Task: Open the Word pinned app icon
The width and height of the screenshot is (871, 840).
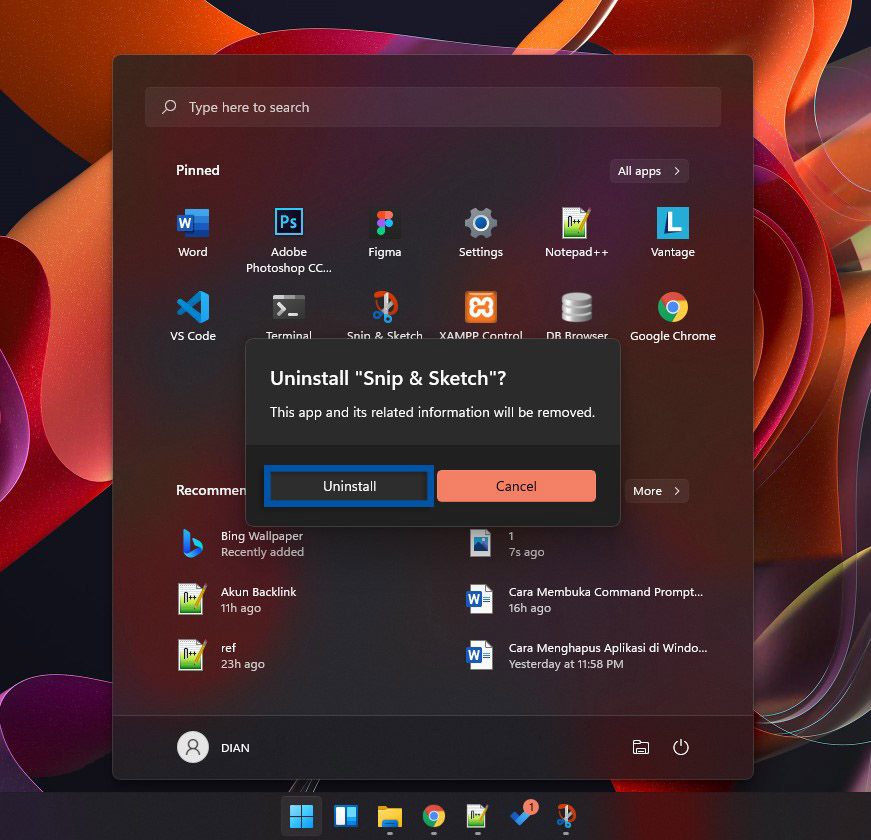Action: click(x=192, y=223)
